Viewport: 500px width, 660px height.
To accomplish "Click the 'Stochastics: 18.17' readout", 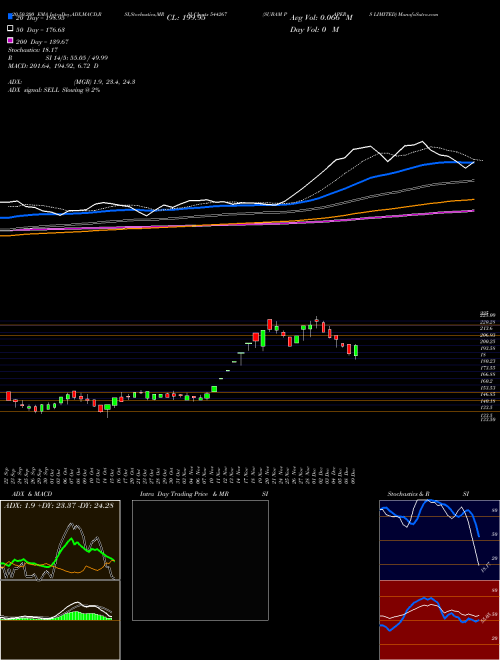I will tap(33, 50).
